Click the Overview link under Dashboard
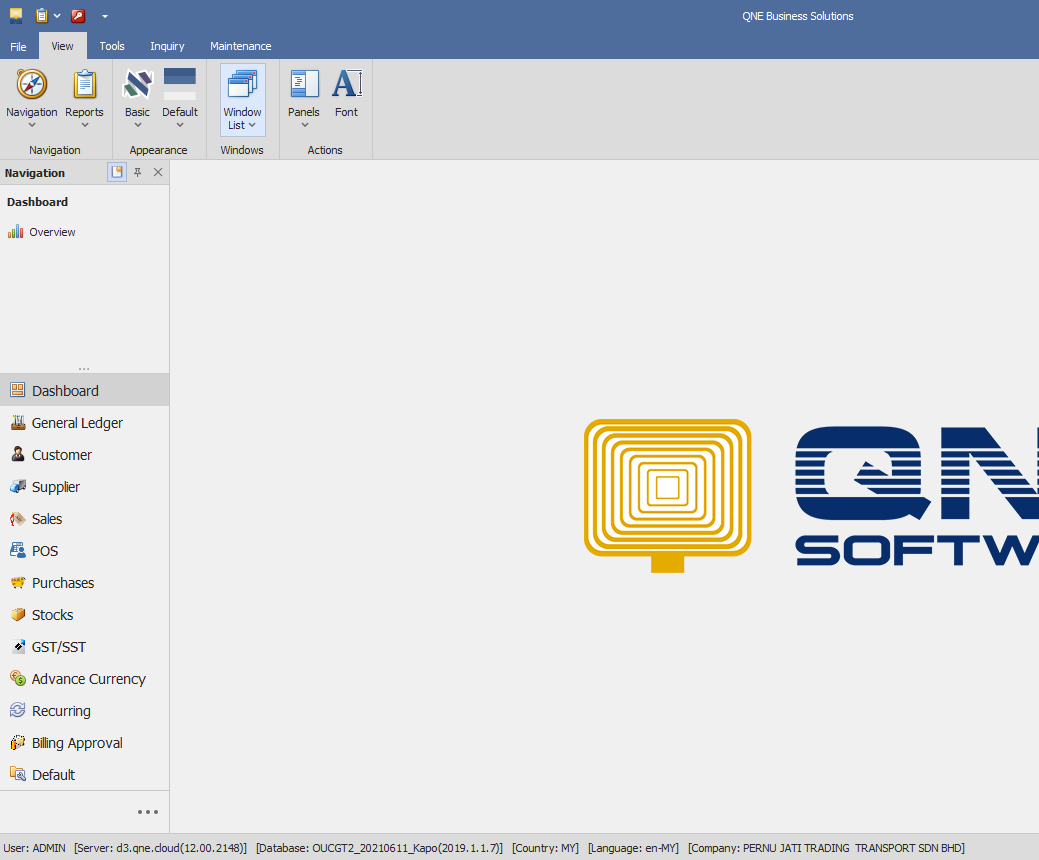This screenshot has height=860, width=1039. pyautogui.click(x=52, y=232)
